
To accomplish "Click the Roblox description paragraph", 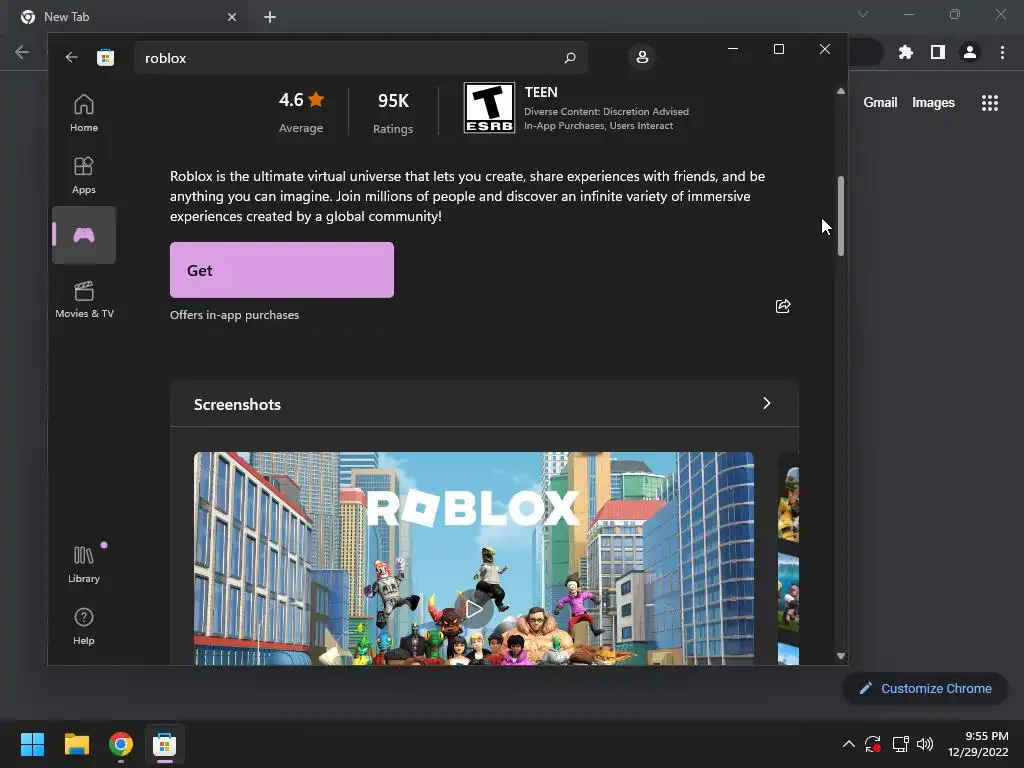I will pyautogui.click(x=467, y=196).
